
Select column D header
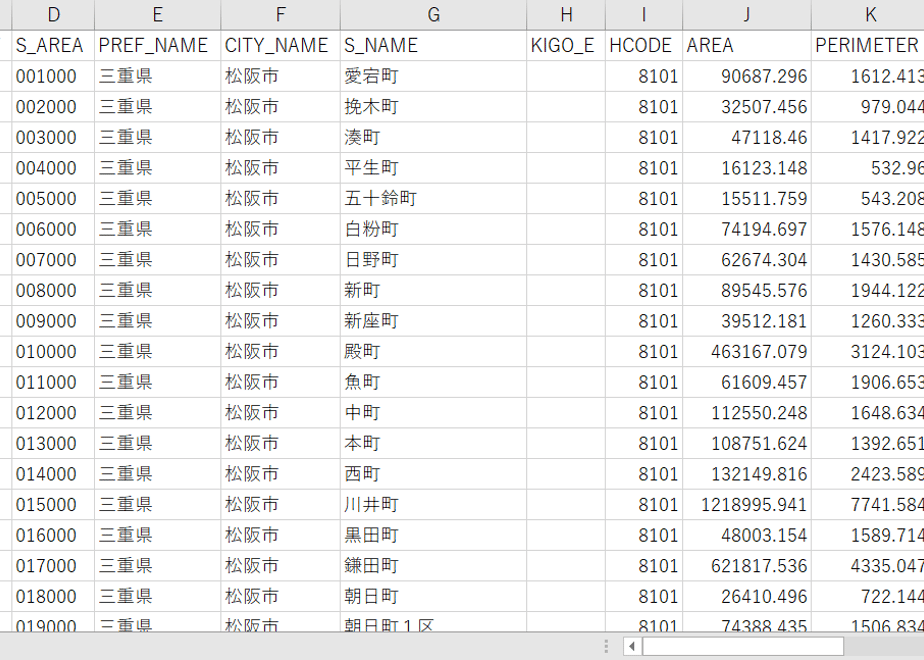point(53,15)
